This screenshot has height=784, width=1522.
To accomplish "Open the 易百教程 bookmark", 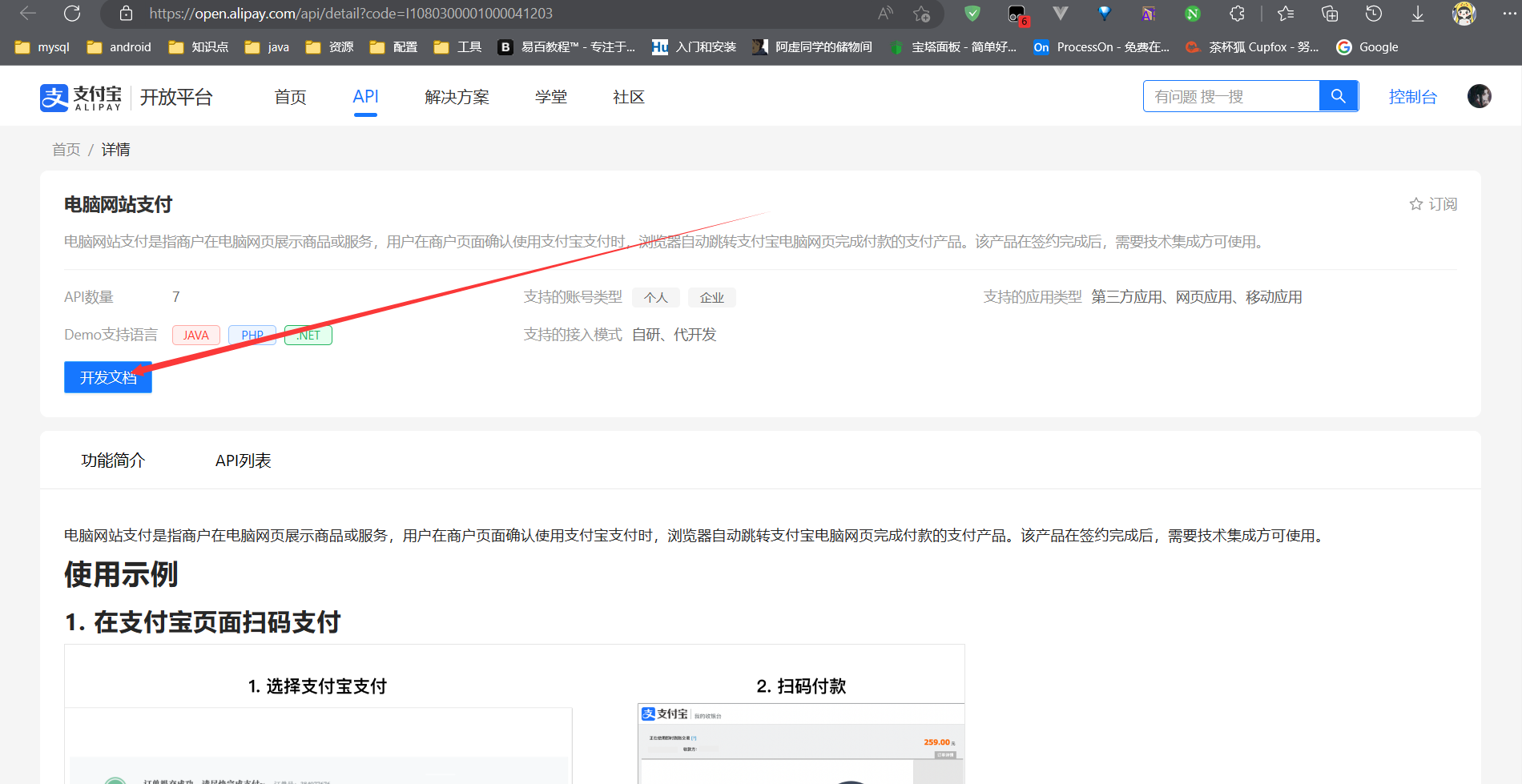I will point(566,47).
